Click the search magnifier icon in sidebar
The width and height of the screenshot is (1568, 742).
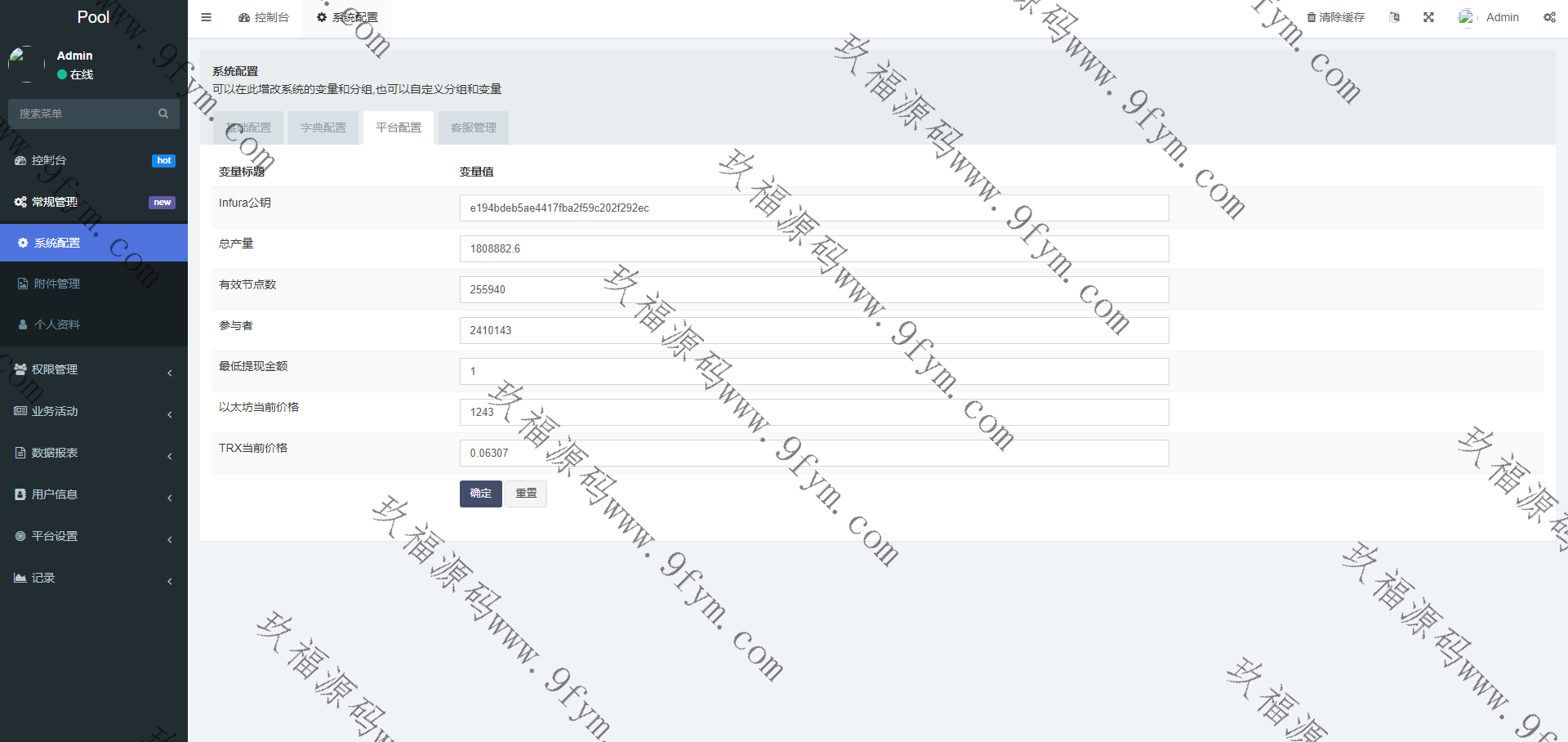163,114
